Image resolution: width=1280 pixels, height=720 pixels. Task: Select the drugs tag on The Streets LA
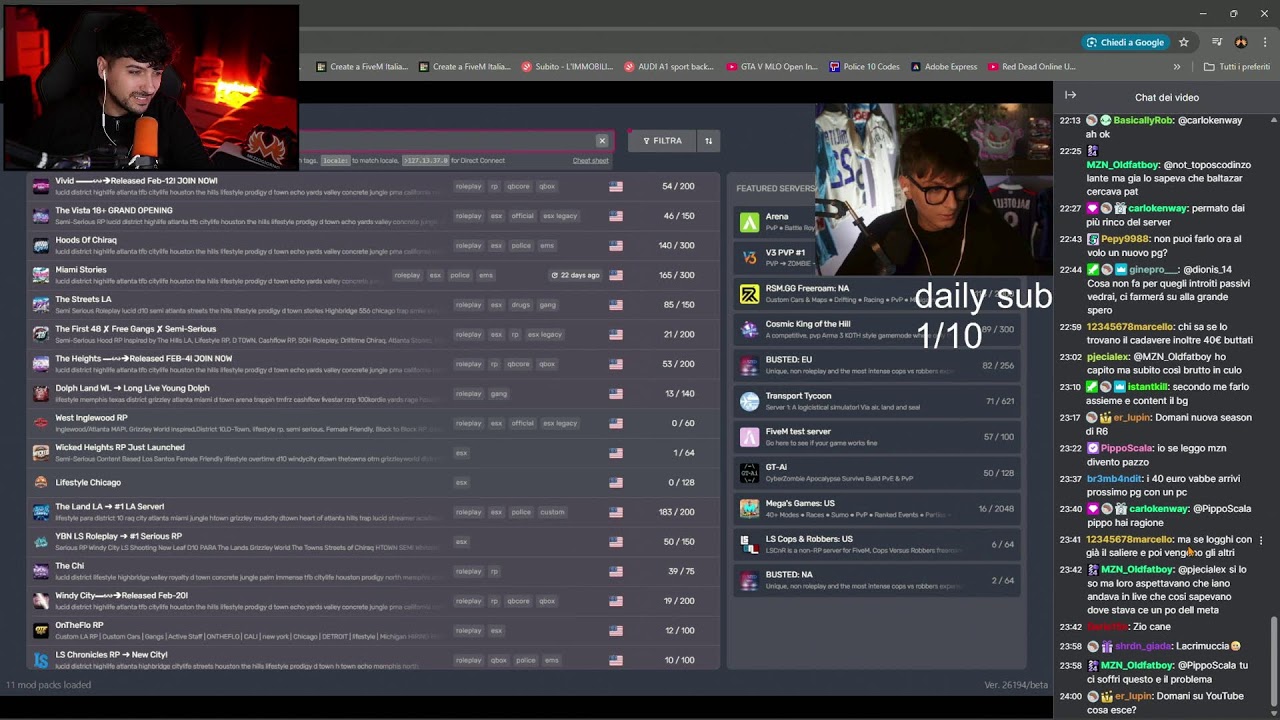coord(521,305)
